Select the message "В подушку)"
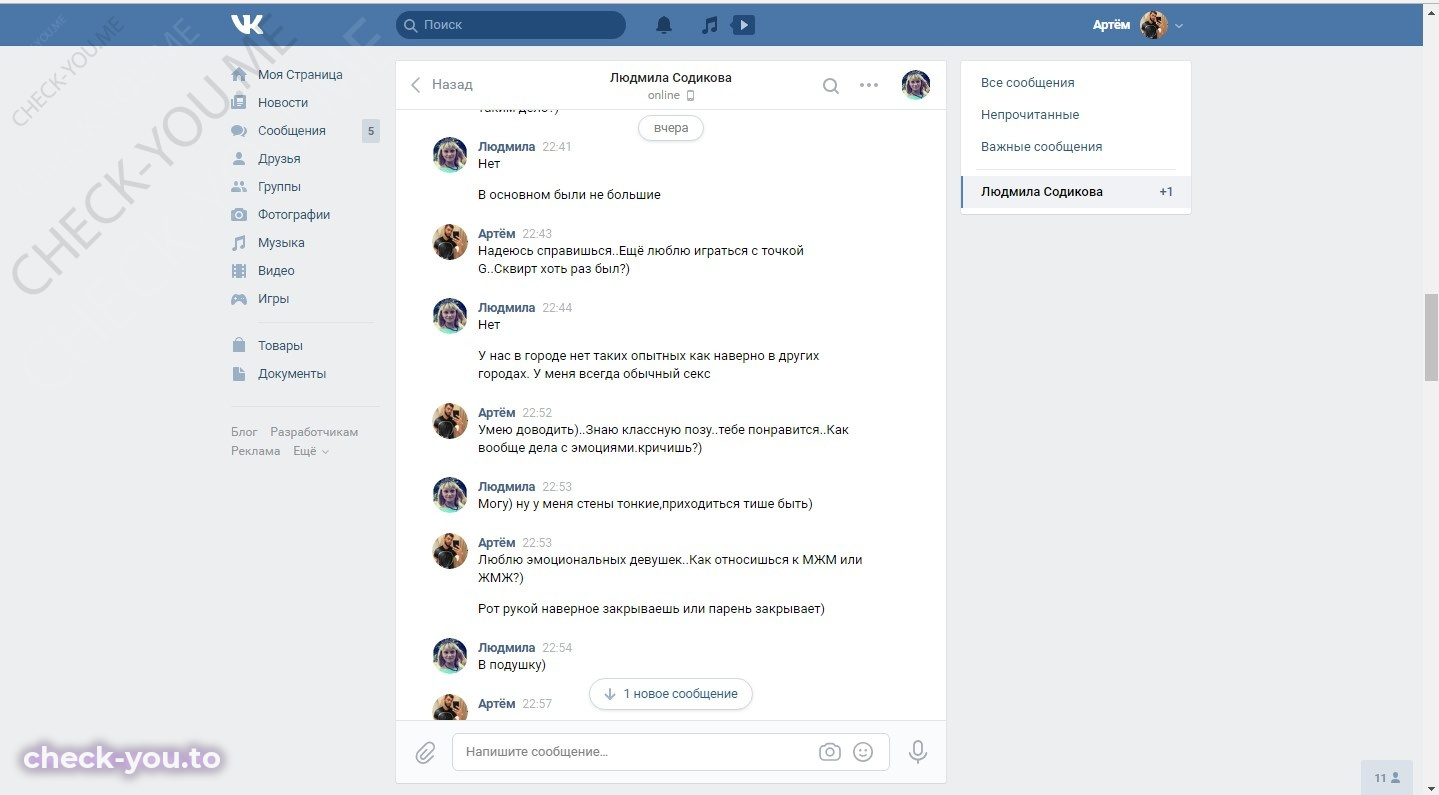 pyautogui.click(x=512, y=665)
